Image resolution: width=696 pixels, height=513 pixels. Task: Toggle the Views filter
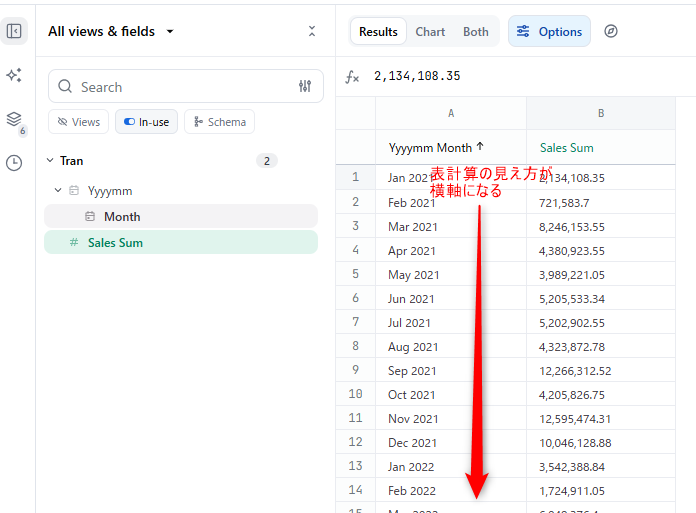79,122
